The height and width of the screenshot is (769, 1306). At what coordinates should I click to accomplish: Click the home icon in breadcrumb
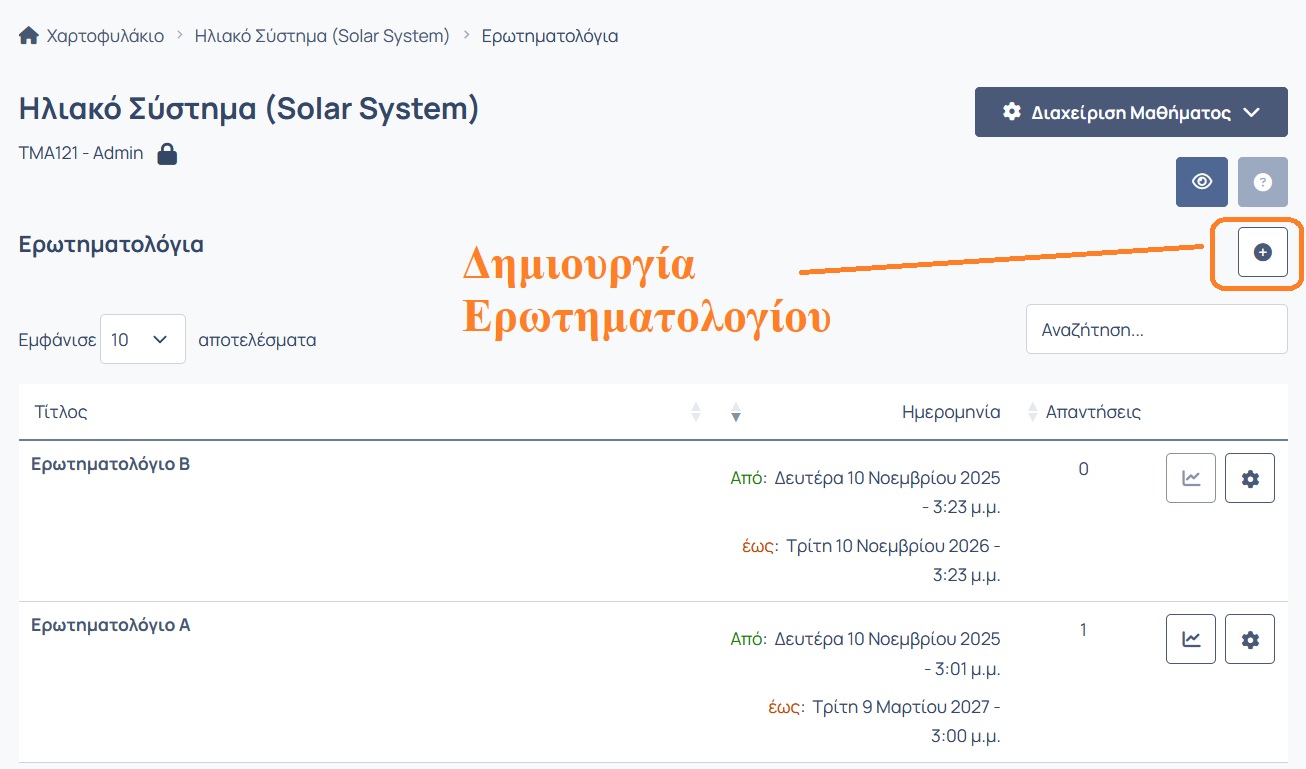click(29, 36)
